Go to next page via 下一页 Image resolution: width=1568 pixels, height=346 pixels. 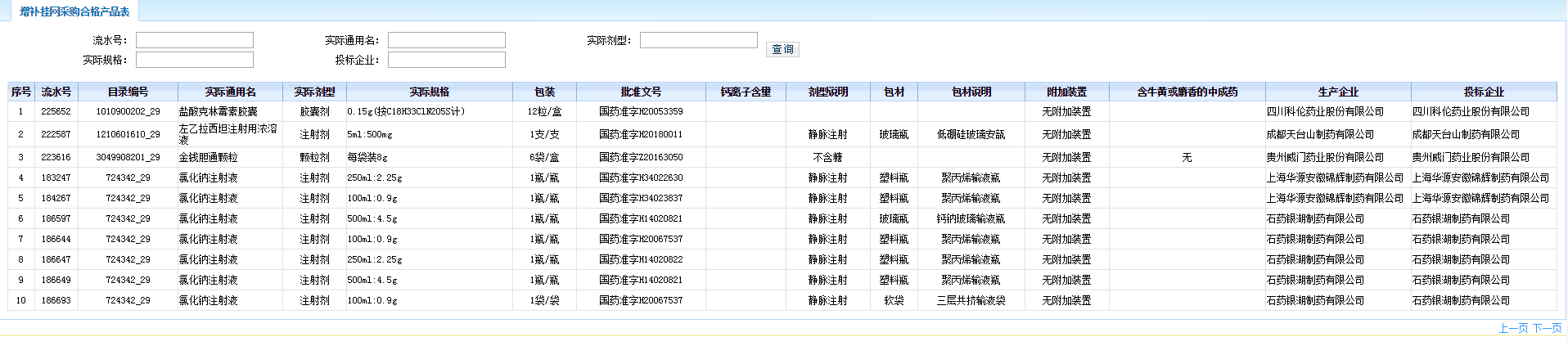(x=1547, y=328)
